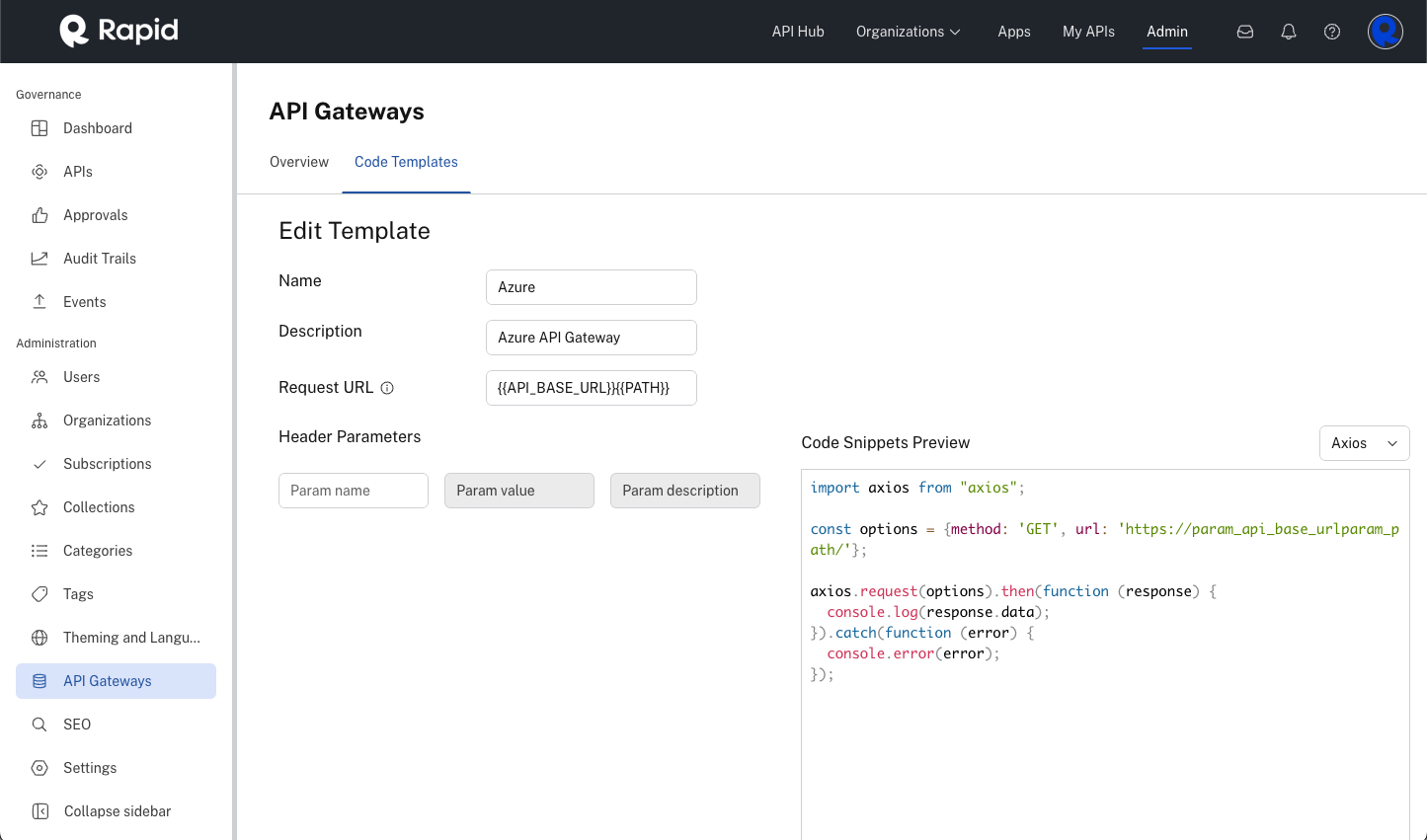Go to API Hub

coord(798,32)
